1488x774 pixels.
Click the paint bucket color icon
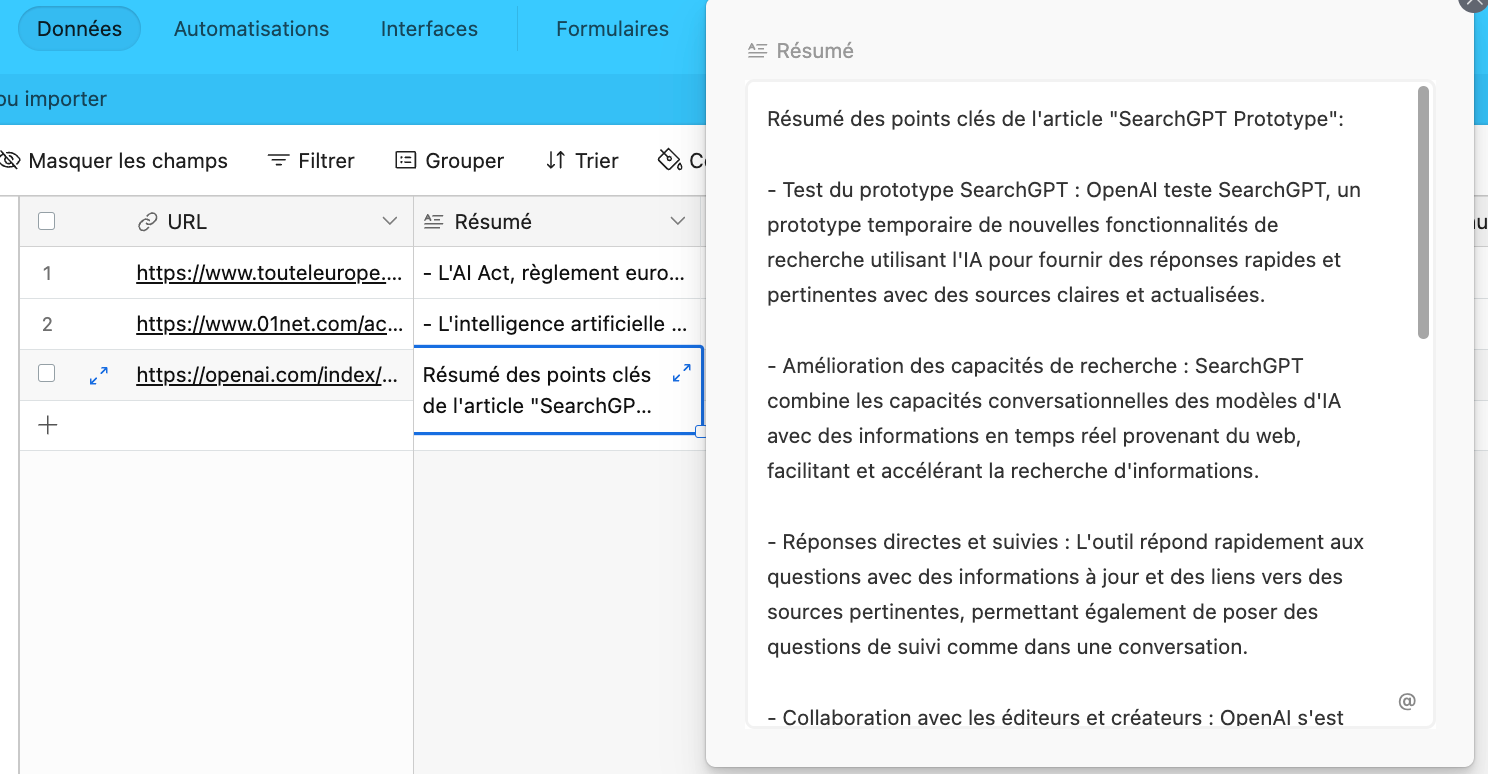[x=669, y=160]
